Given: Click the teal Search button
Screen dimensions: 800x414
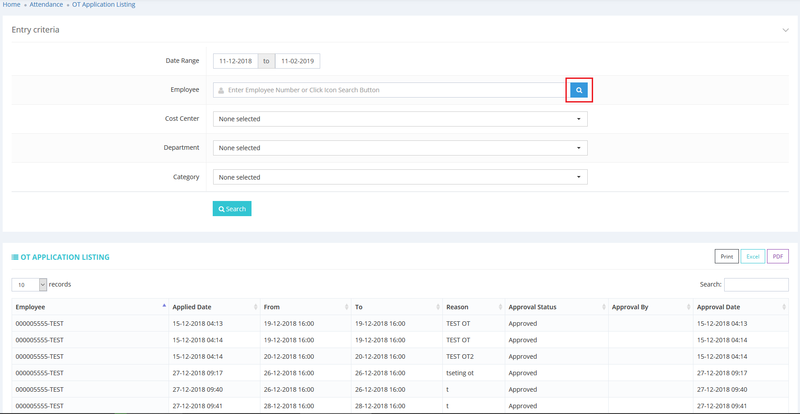Looking at the screenshot, I should [x=232, y=209].
